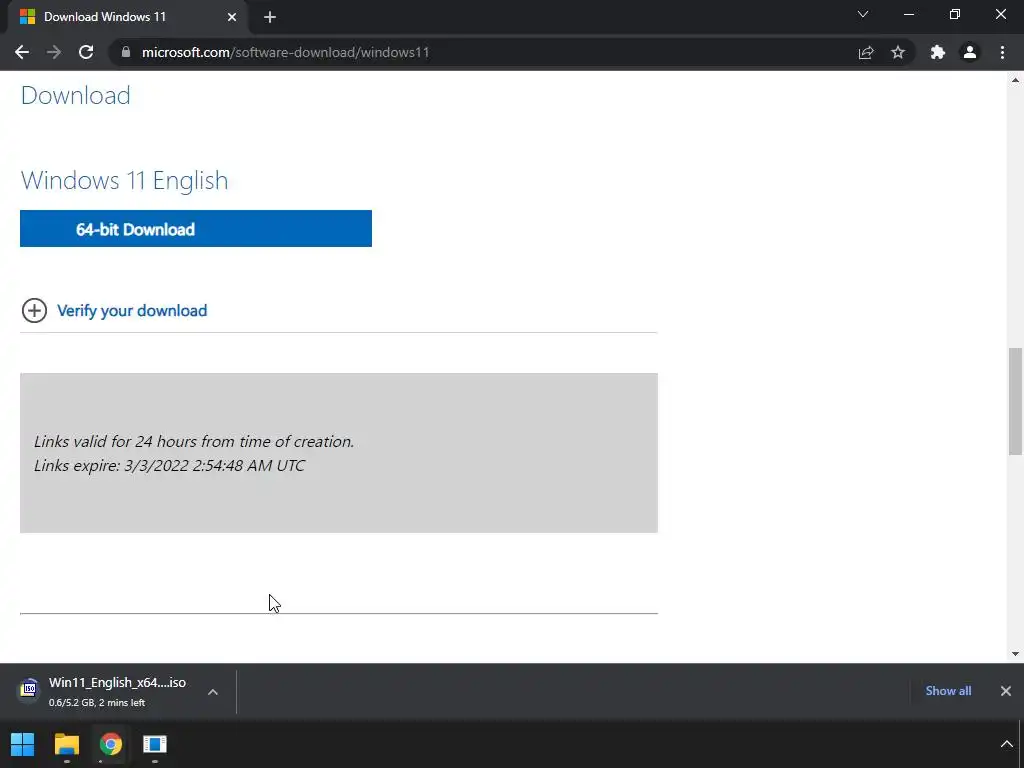
Task: Close the downloads bar
Action: click(1006, 690)
